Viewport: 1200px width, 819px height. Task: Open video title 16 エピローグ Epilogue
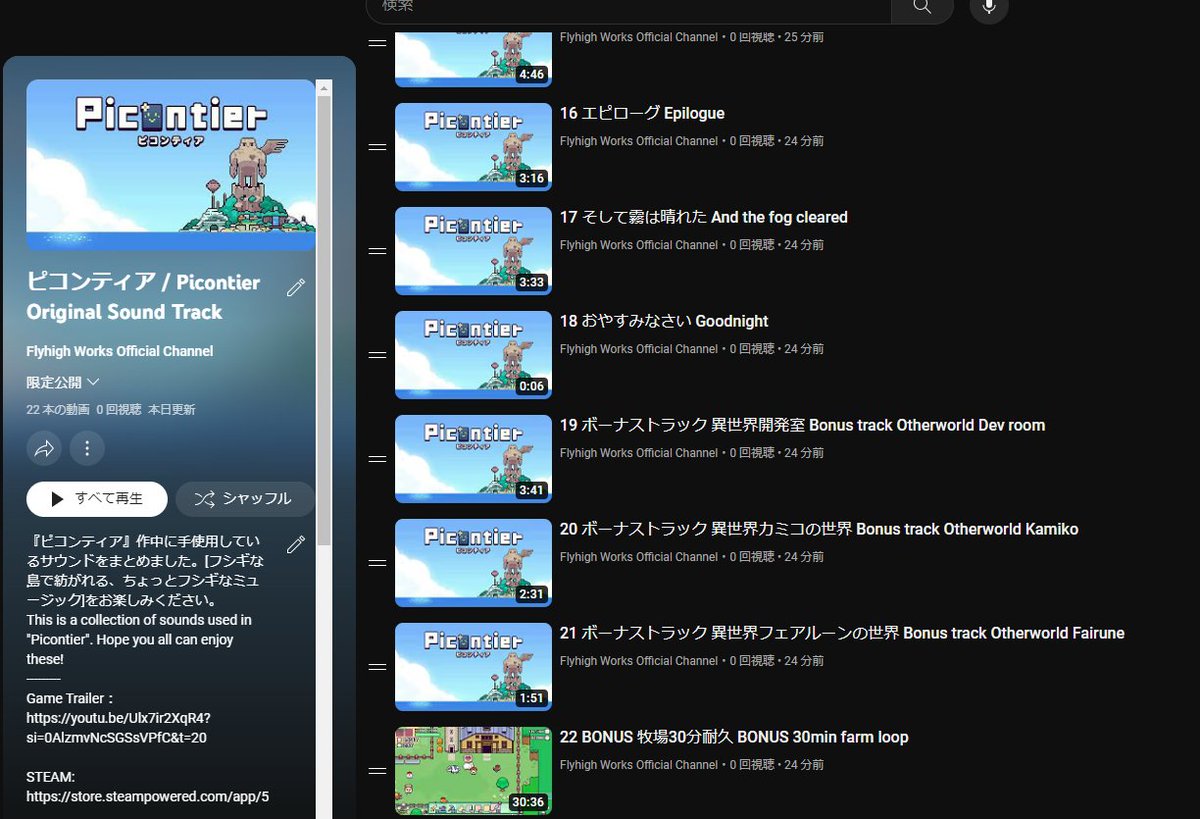point(642,113)
